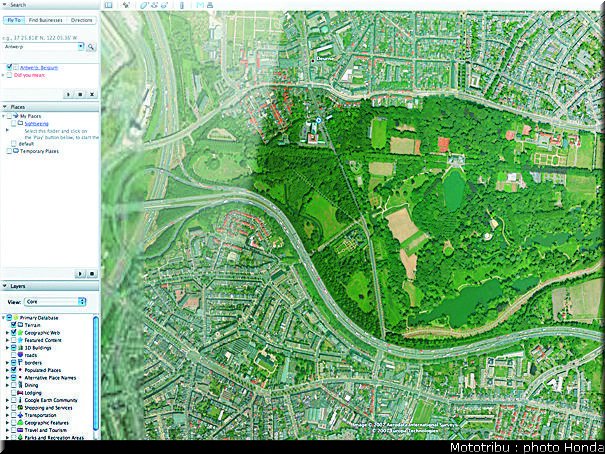Expand the Dining layer tree
Viewport: 605px width, 454px height.
(7, 385)
